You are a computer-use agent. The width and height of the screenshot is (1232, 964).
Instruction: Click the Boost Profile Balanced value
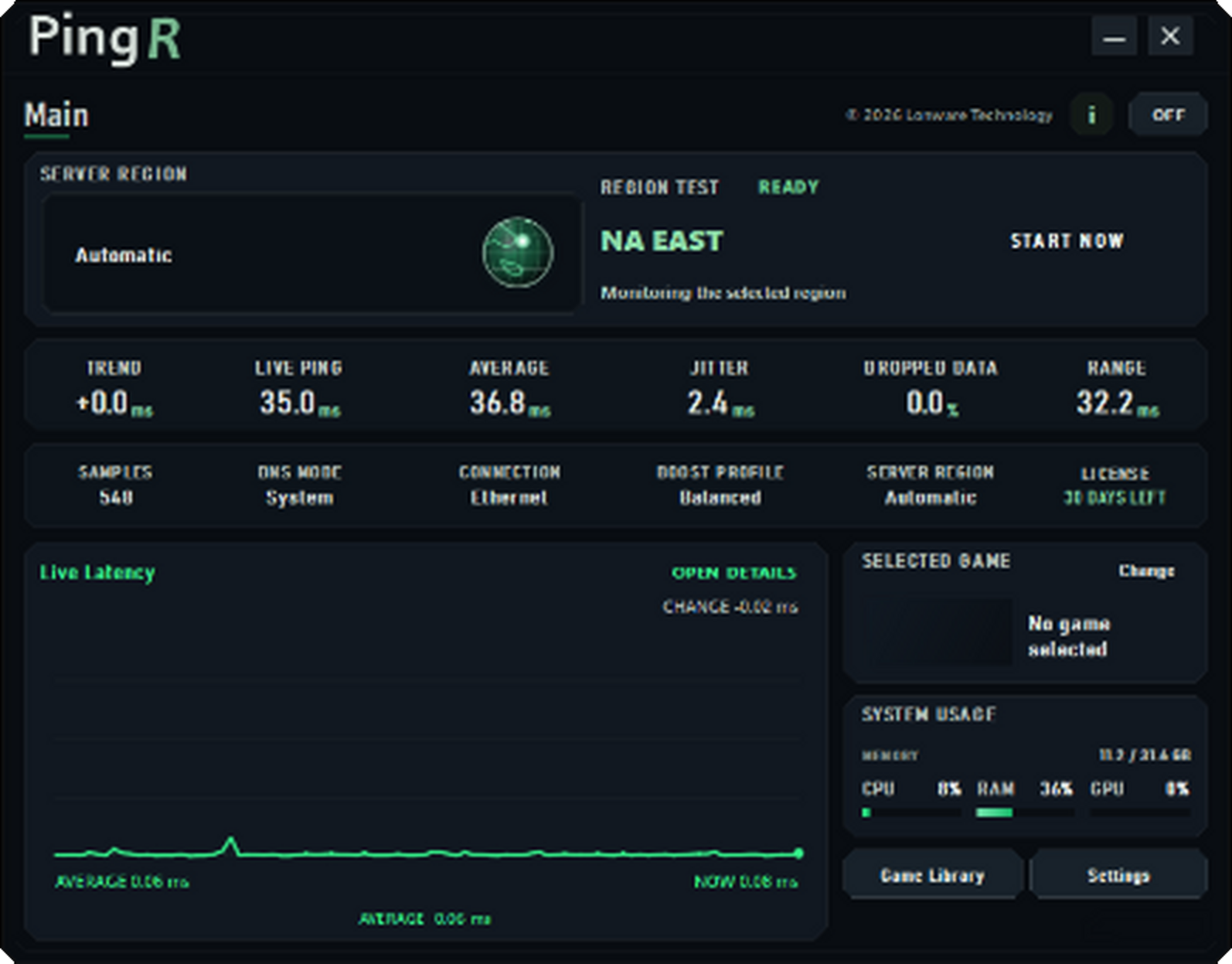720,498
